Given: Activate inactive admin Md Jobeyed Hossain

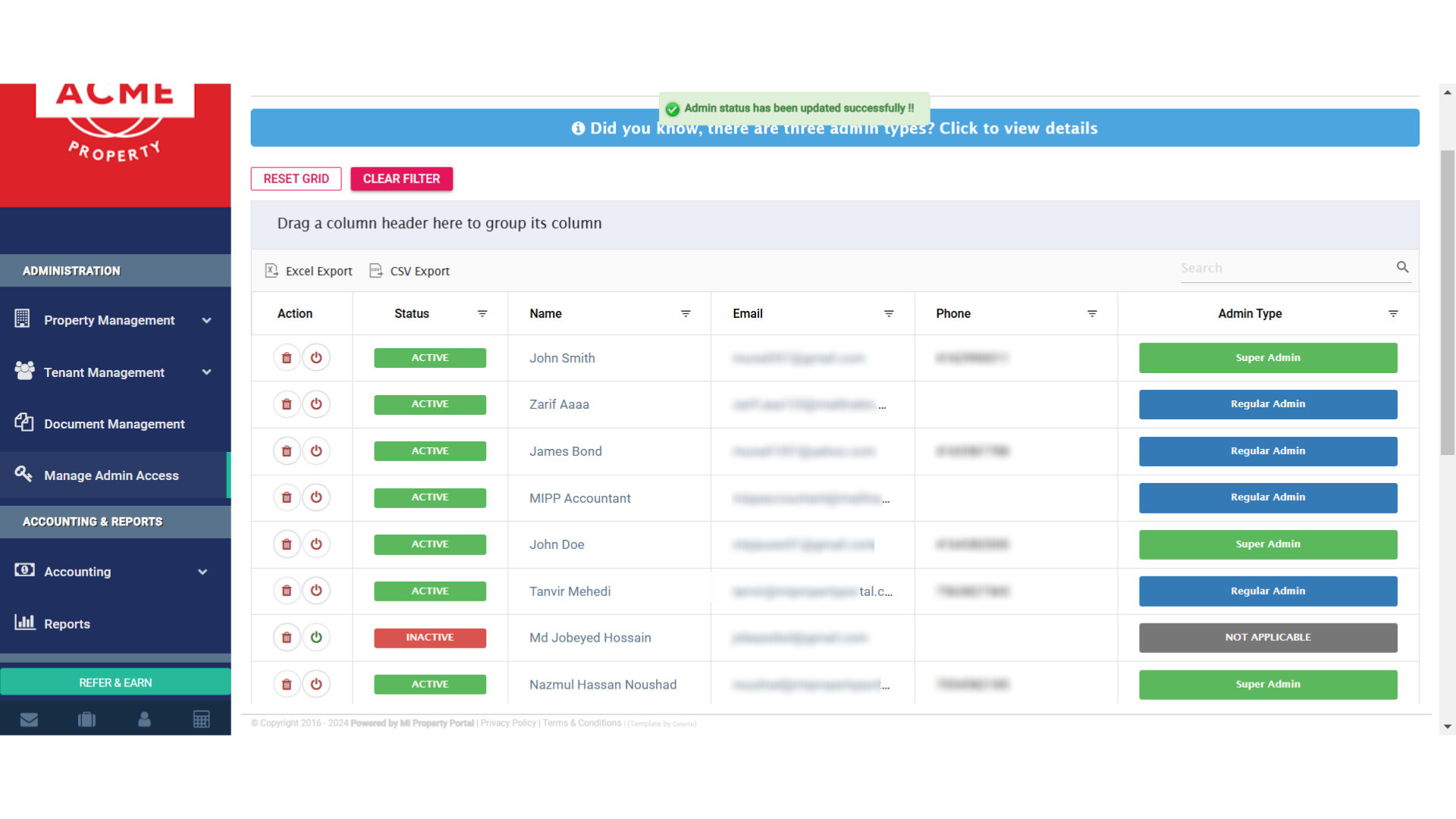Looking at the screenshot, I should point(316,638).
